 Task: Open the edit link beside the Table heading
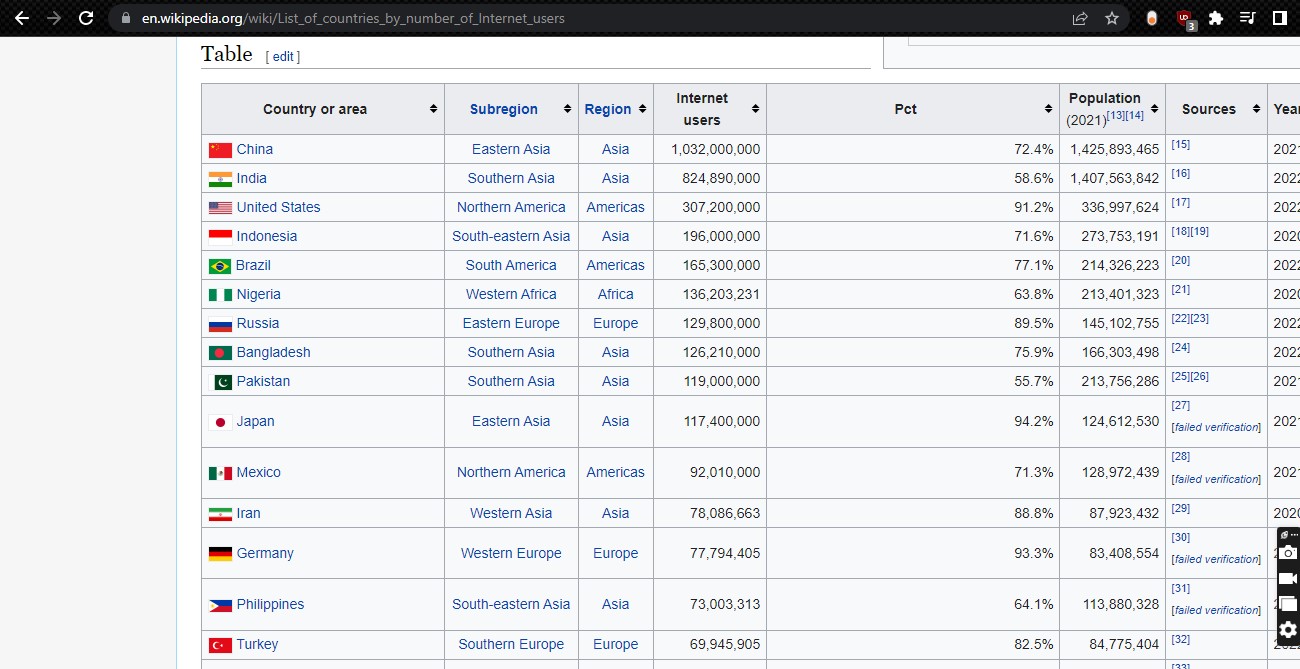[x=283, y=57]
